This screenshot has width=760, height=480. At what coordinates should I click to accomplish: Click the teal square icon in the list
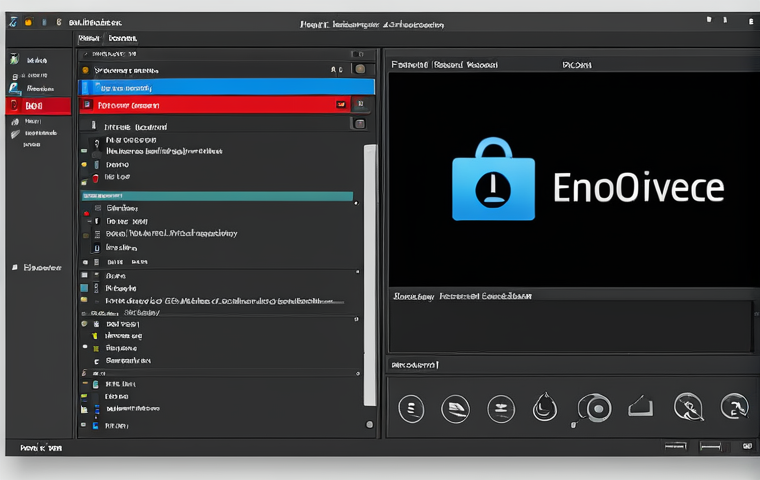click(84, 288)
